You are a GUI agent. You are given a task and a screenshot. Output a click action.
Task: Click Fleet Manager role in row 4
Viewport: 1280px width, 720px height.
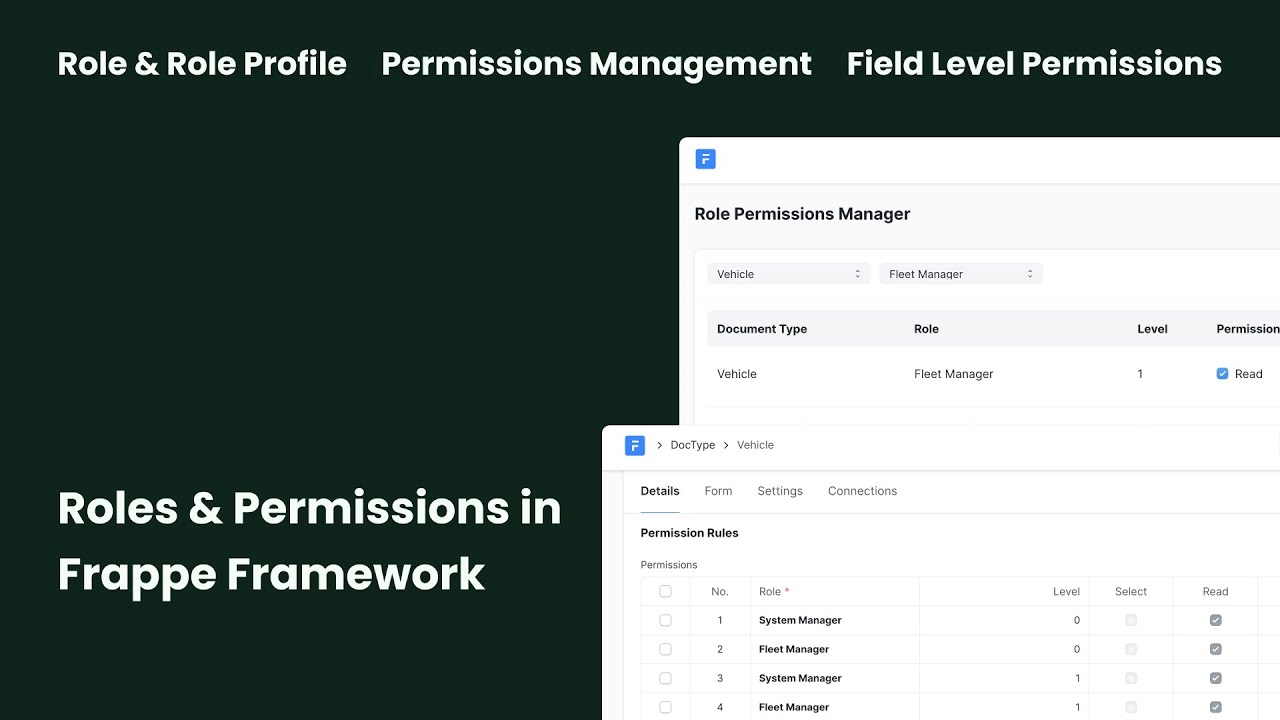coord(794,708)
